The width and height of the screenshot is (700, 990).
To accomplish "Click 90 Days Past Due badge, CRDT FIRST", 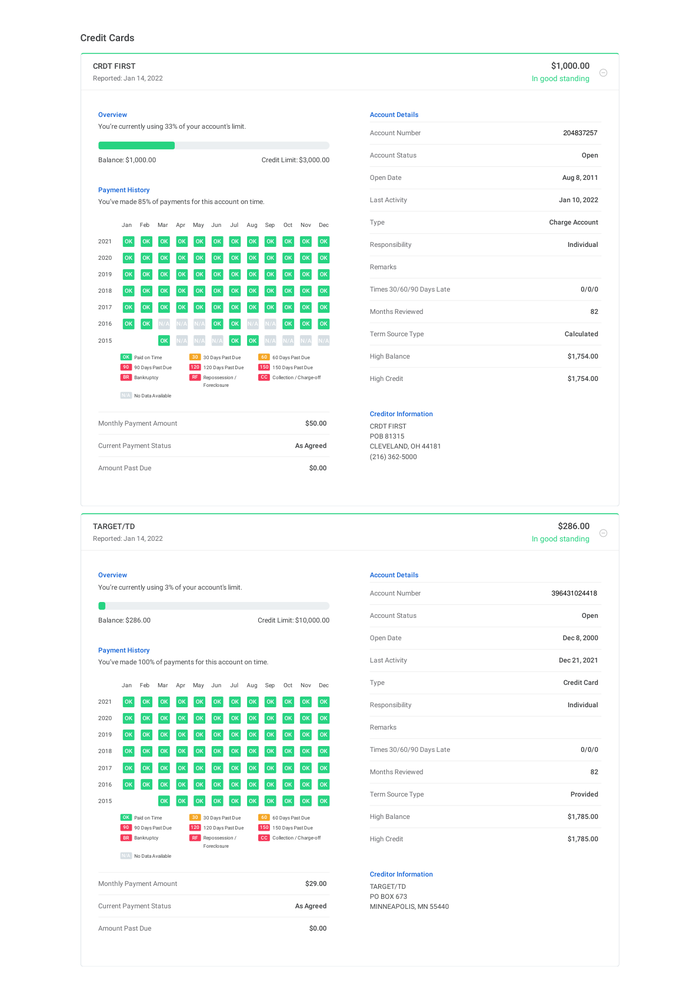I will tap(126, 367).
